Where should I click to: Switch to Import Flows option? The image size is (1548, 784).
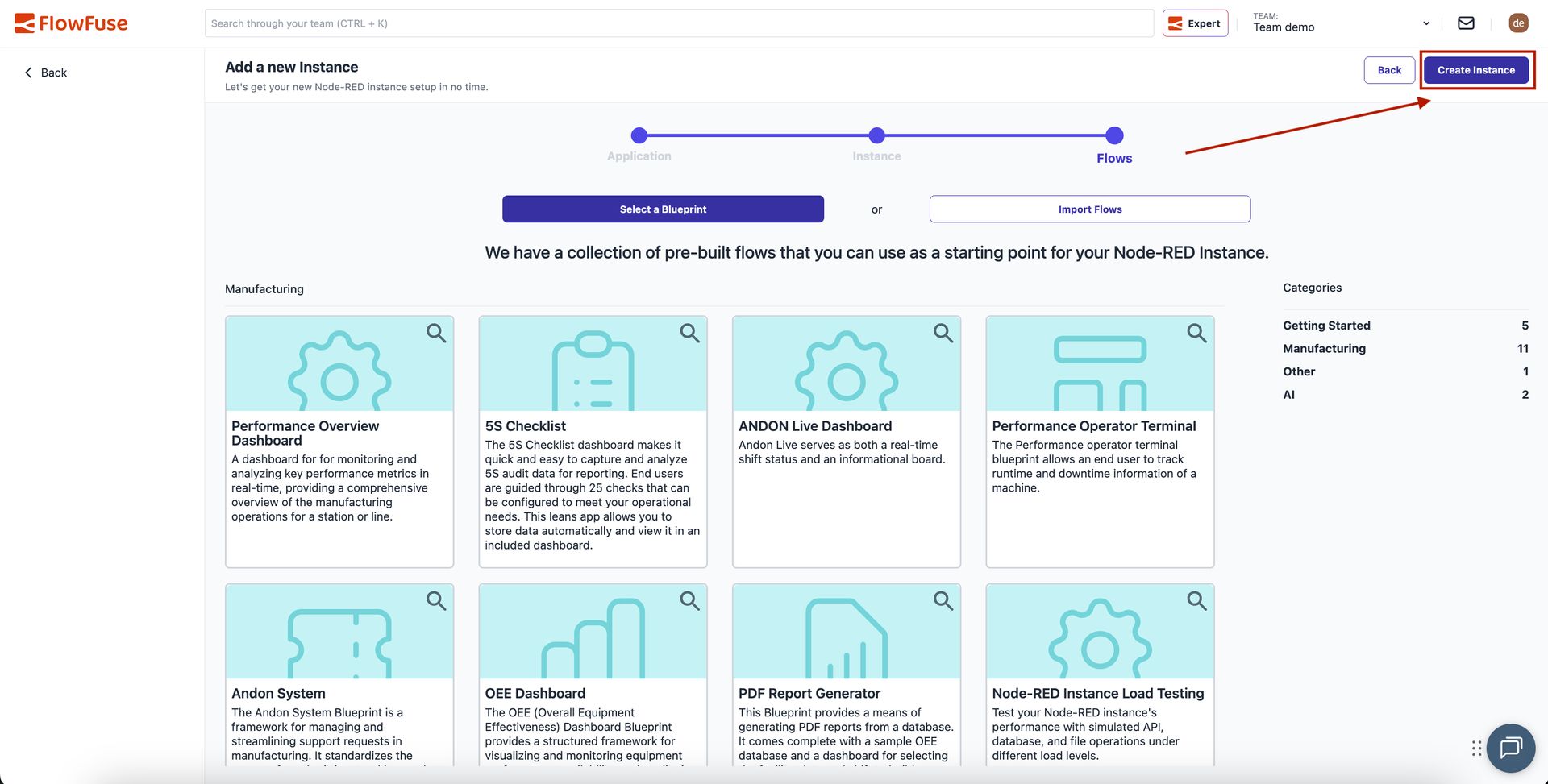tap(1089, 209)
